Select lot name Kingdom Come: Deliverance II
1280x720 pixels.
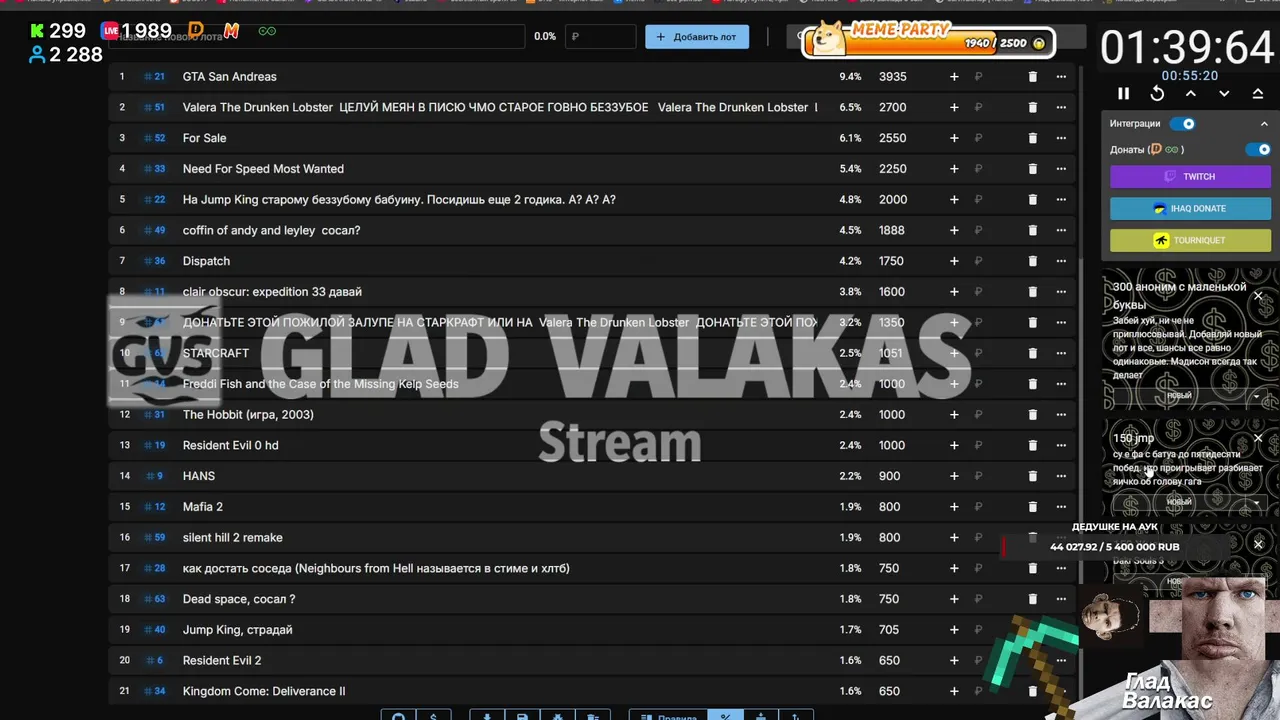264,691
